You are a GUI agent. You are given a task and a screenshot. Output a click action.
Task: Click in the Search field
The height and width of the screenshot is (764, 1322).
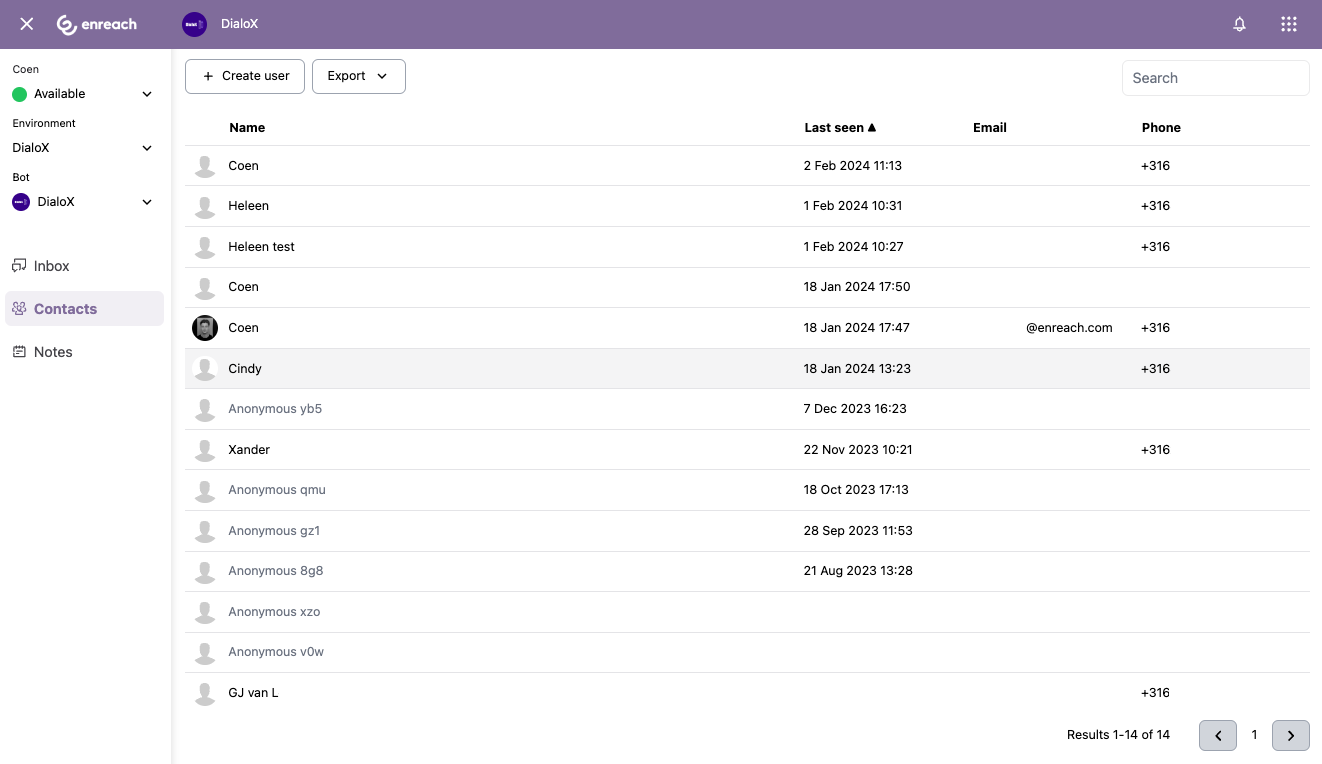pos(1215,78)
